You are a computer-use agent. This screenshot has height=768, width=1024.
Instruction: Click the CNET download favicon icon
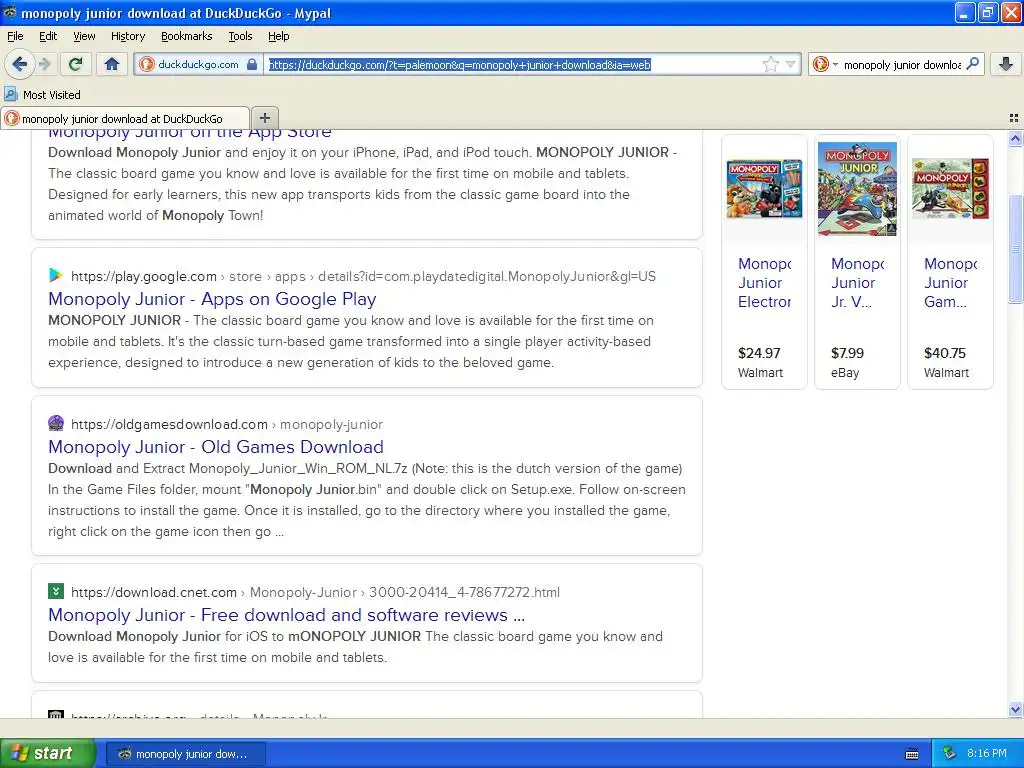56,591
